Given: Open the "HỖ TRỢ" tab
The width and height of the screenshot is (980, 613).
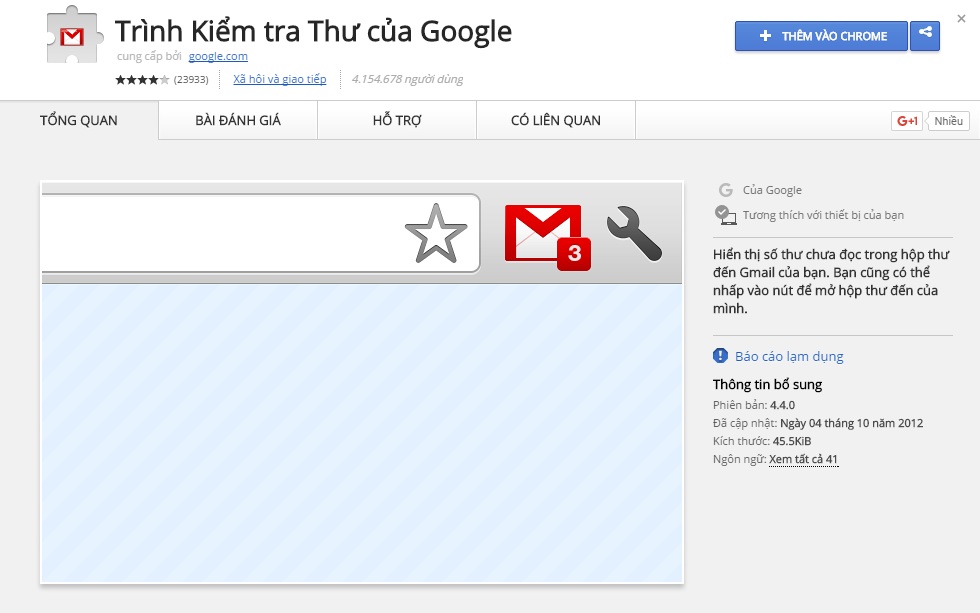Looking at the screenshot, I should point(398,121).
